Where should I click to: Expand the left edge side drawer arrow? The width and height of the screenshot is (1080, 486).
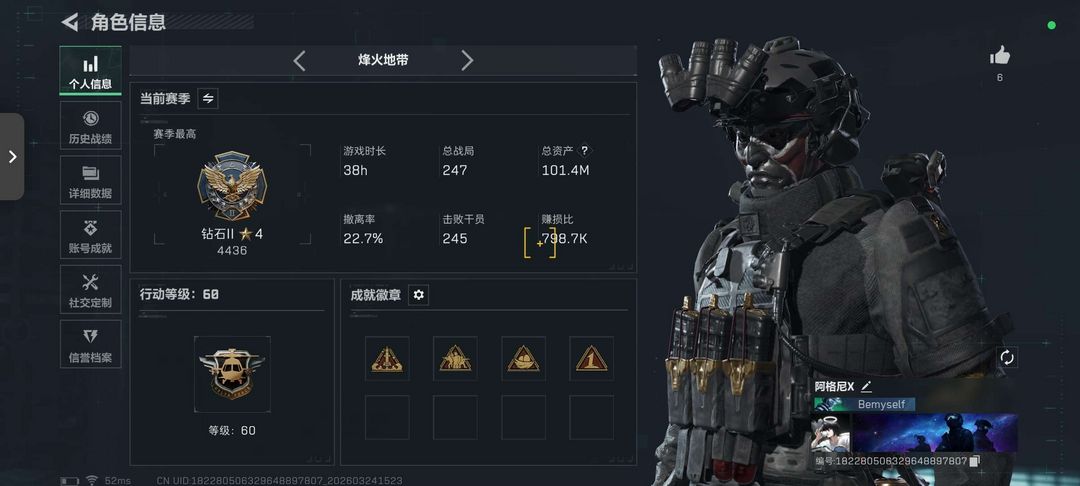pos(12,156)
